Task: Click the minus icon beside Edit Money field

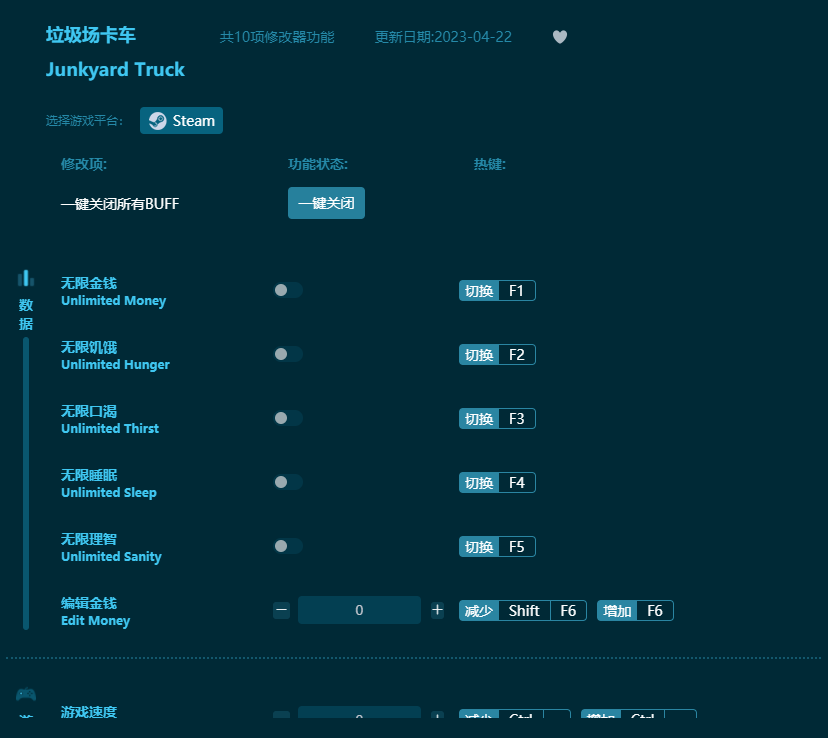Action: pyautogui.click(x=281, y=610)
